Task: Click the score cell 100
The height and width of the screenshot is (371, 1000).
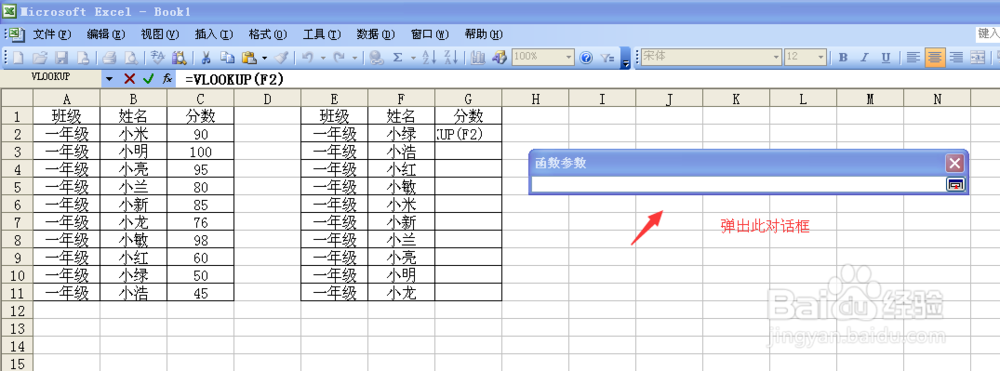Action: (x=201, y=152)
